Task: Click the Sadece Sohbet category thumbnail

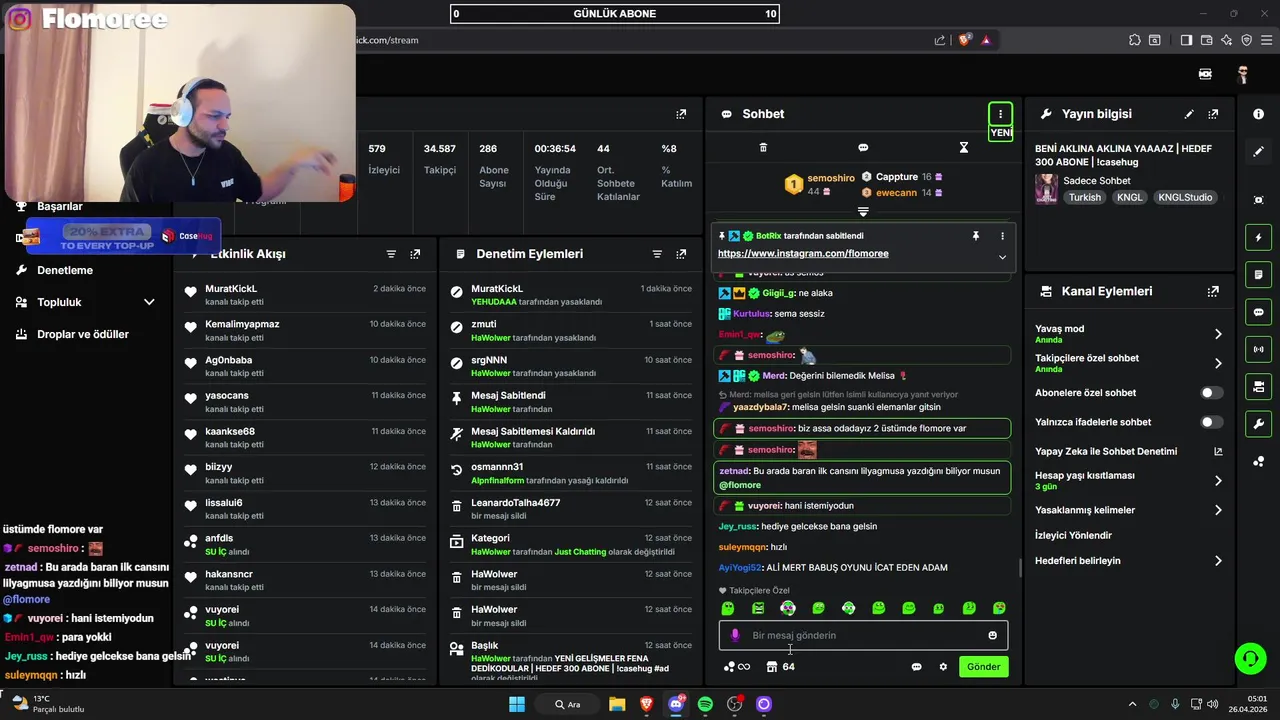Action: [x=1046, y=189]
